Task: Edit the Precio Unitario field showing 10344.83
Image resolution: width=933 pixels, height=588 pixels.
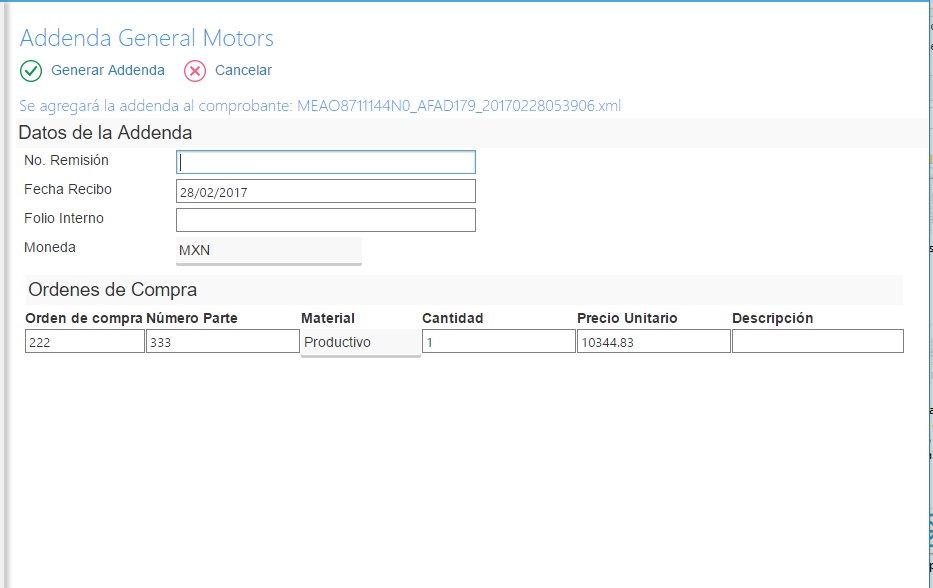Action: point(653,342)
